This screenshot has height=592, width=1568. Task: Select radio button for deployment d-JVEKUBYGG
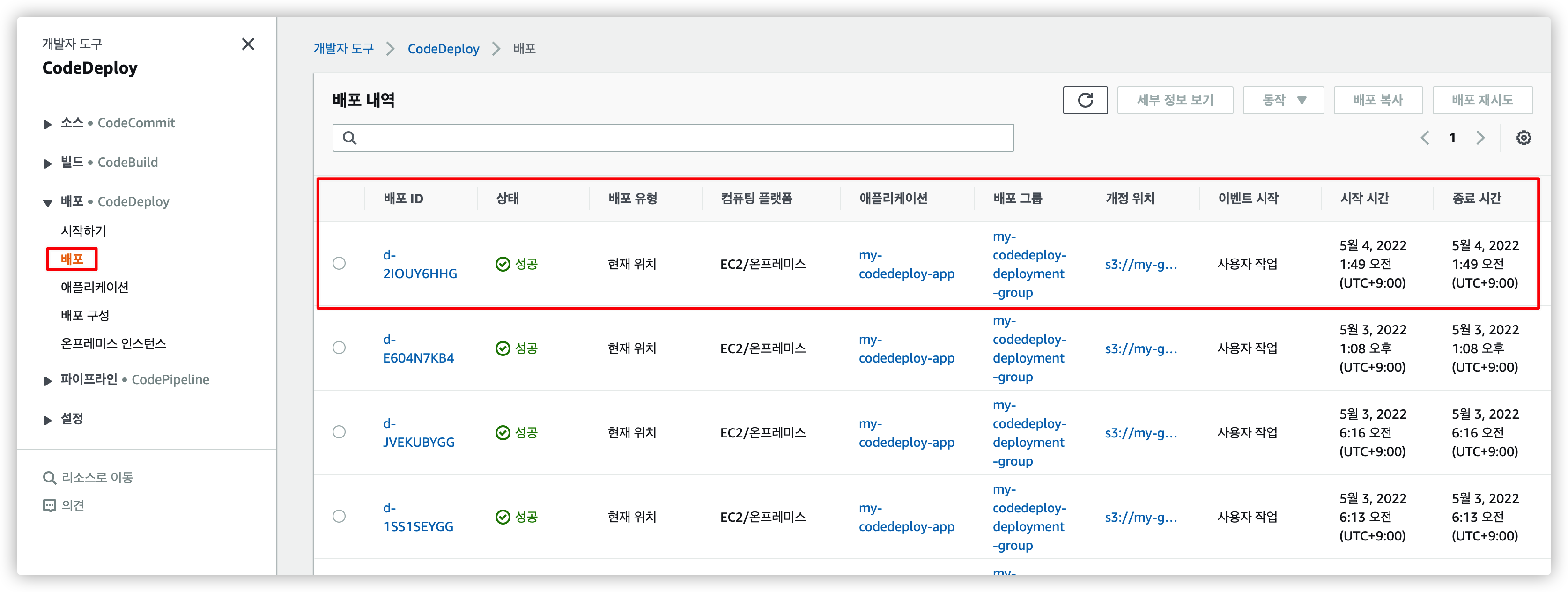(x=339, y=432)
